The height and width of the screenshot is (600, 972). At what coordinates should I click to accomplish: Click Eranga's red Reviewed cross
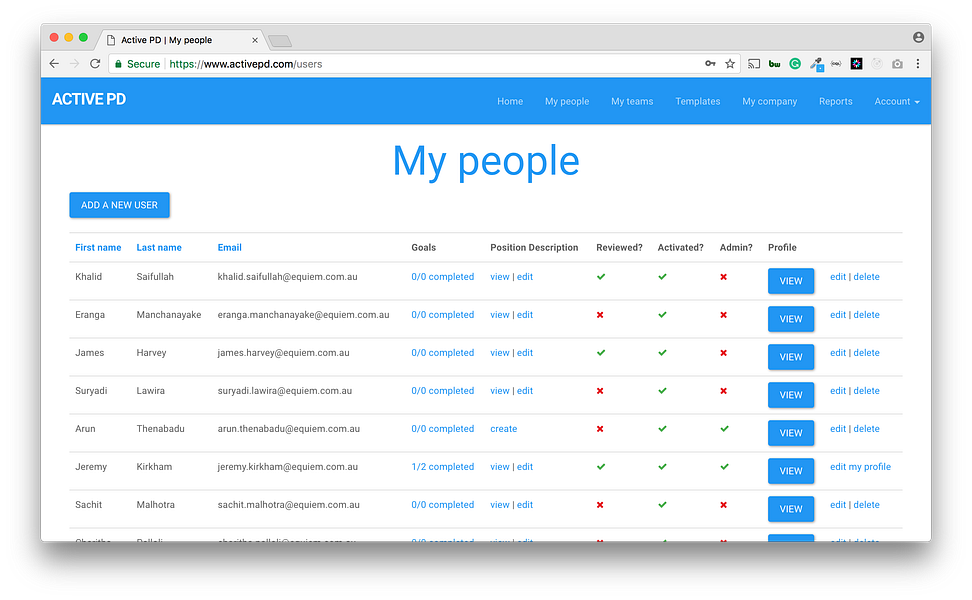600,315
